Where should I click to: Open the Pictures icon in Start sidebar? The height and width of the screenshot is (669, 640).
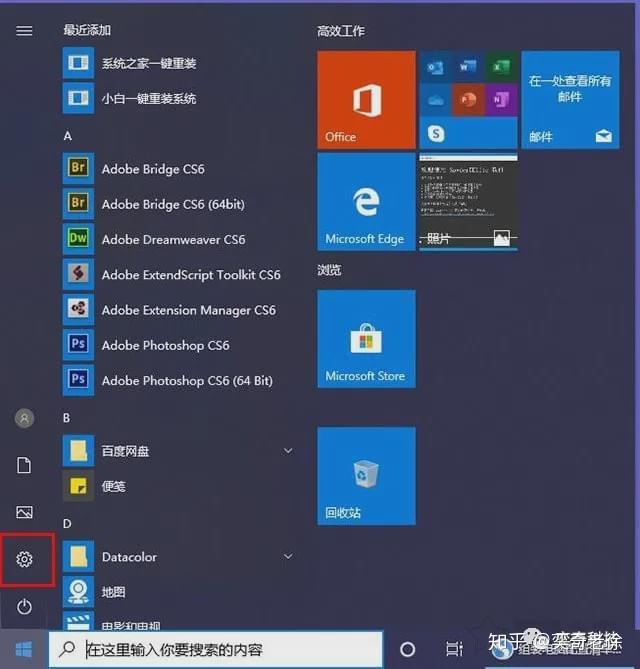(24, 512)
